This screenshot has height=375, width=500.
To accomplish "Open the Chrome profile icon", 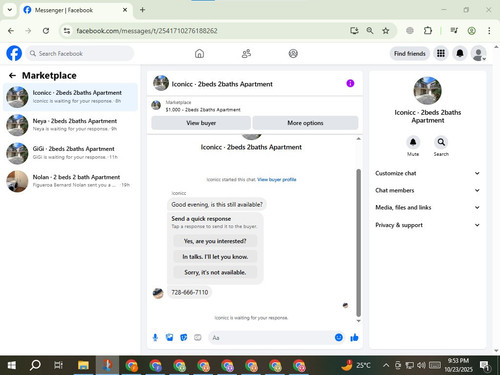I will [471, 31].
